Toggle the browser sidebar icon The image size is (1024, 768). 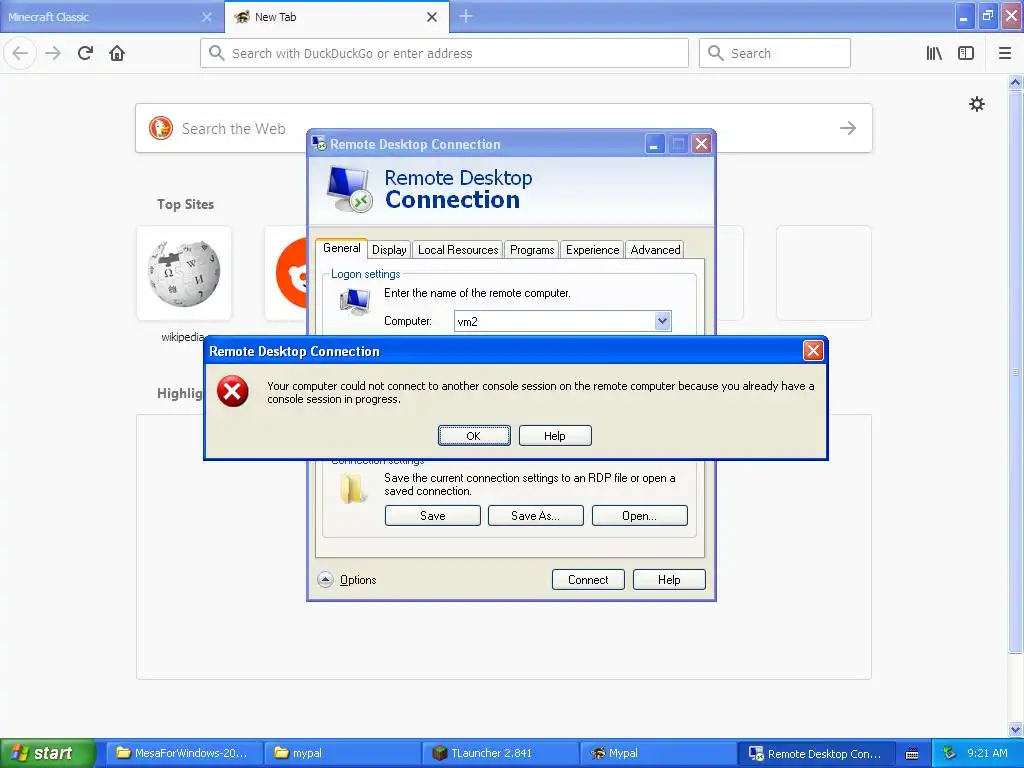coord(966,53)
